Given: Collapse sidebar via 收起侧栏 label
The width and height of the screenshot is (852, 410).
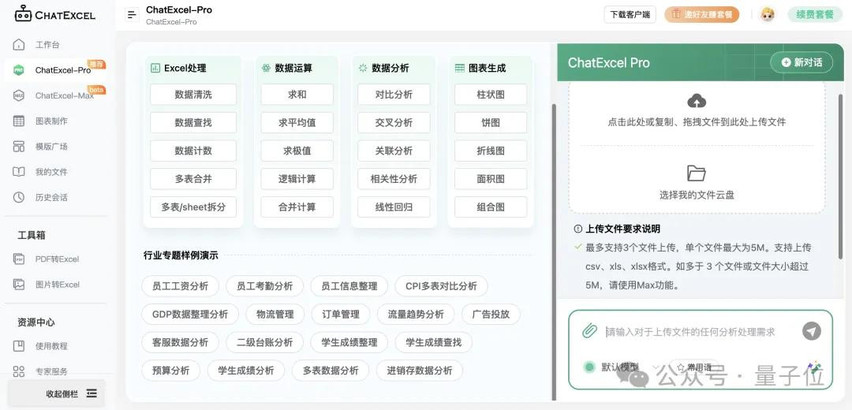Looking at the screenshot, I should tap(61, 393).
